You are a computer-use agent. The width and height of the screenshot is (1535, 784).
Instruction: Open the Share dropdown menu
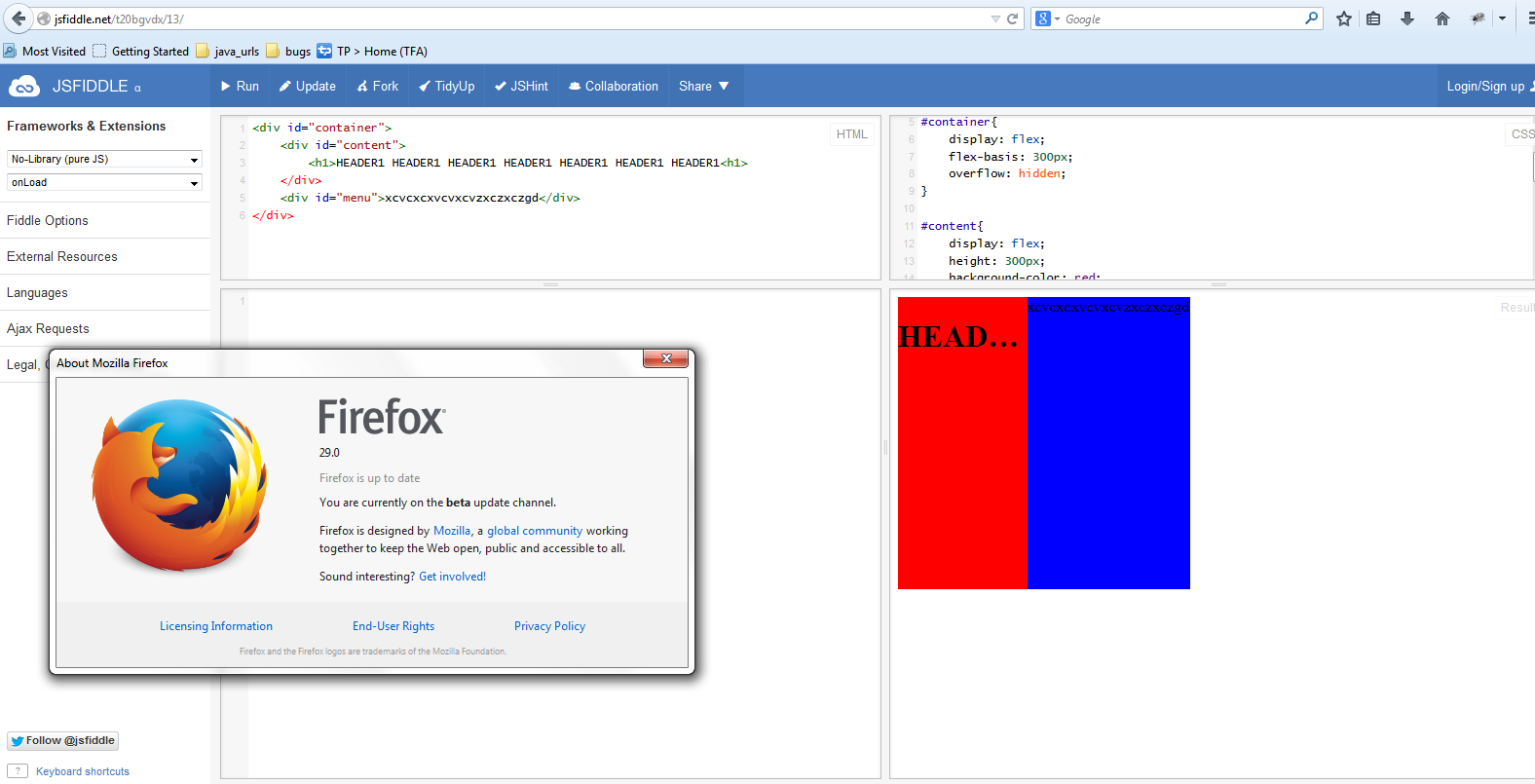pyautogui.click(x=704, y=86)
